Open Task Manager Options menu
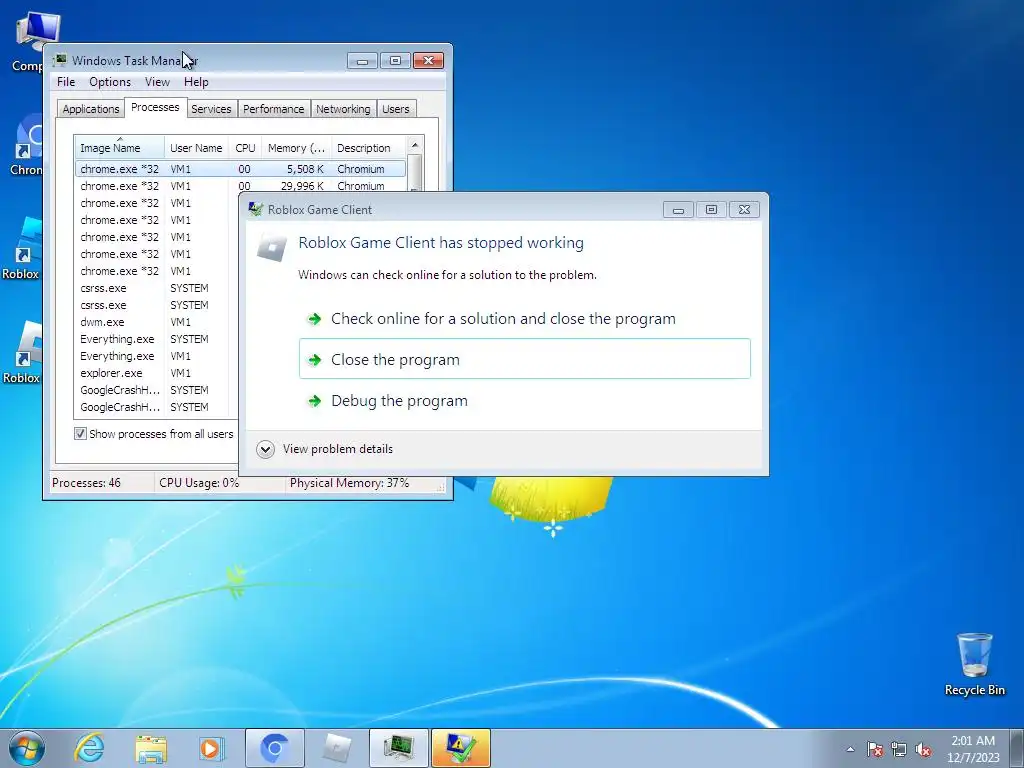The height and width of the screenshot is (768, 1024). [x=110, y=82]
